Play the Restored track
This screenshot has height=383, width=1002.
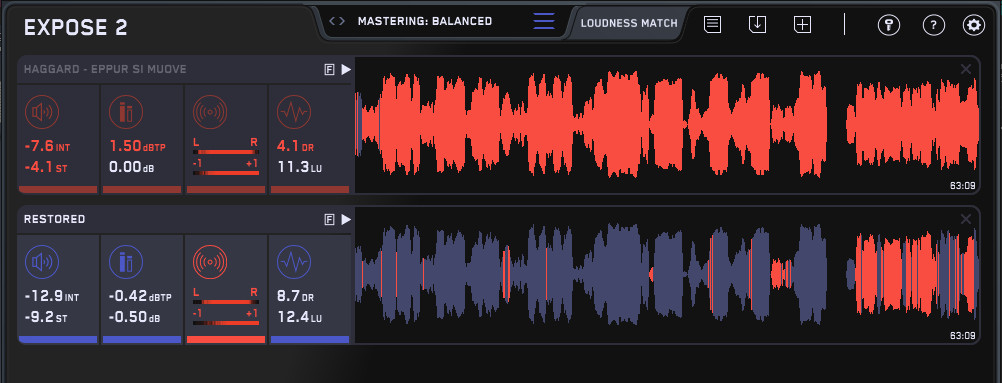346,220
